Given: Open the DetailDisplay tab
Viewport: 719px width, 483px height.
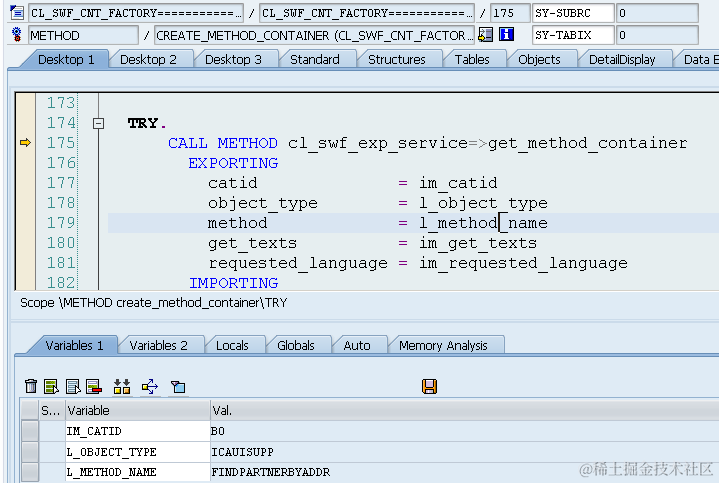Looking at the screenshot, I should click(622, 60).
